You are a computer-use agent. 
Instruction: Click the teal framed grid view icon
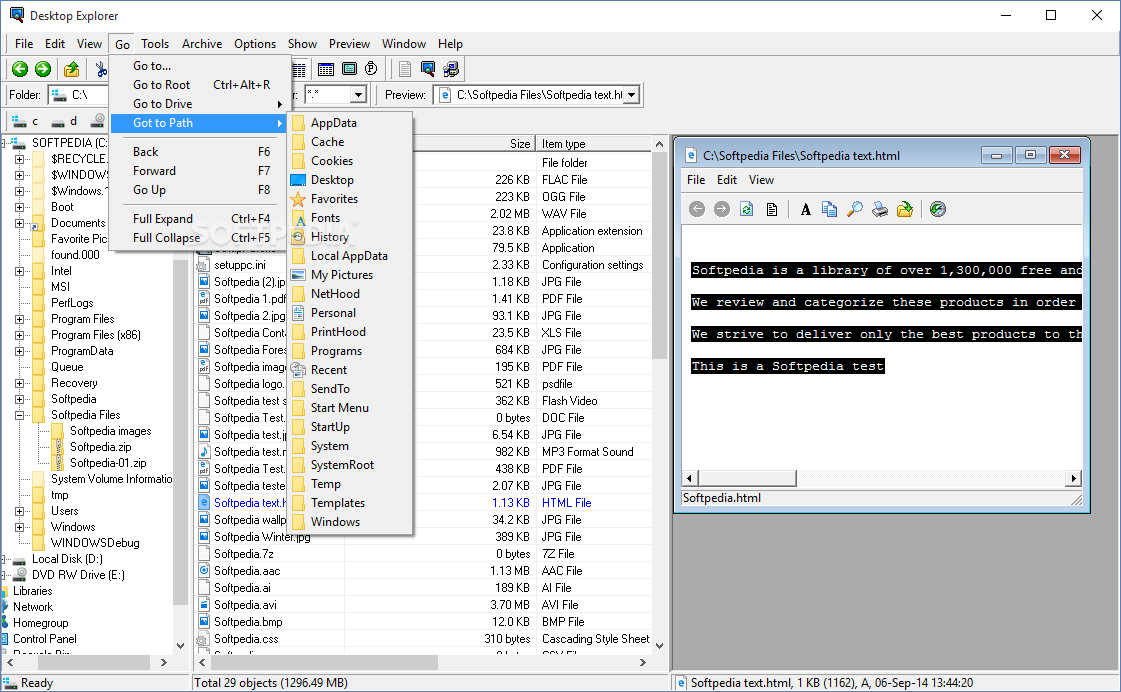350,69
